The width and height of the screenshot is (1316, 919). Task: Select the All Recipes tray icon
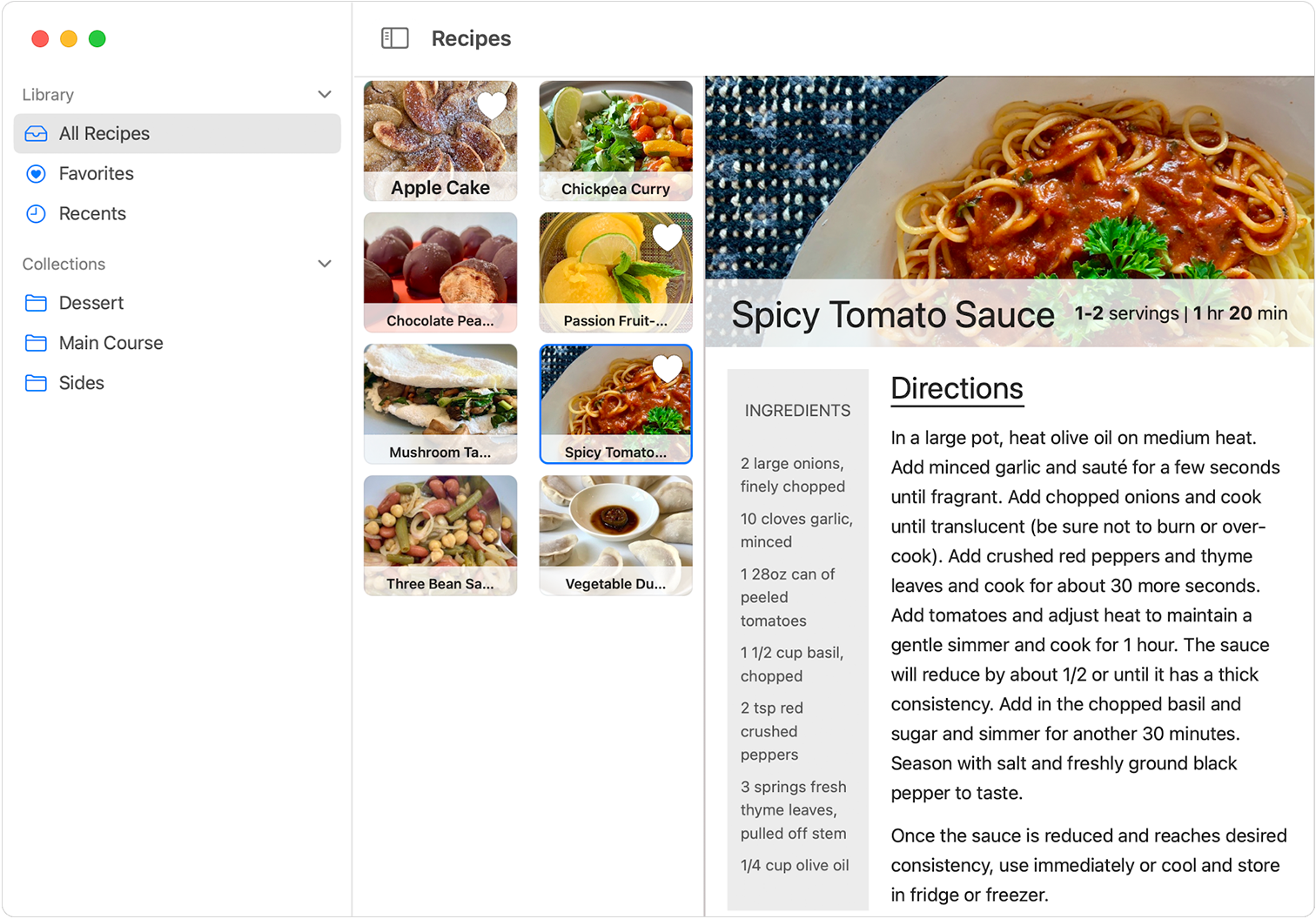tap(35, 133)
